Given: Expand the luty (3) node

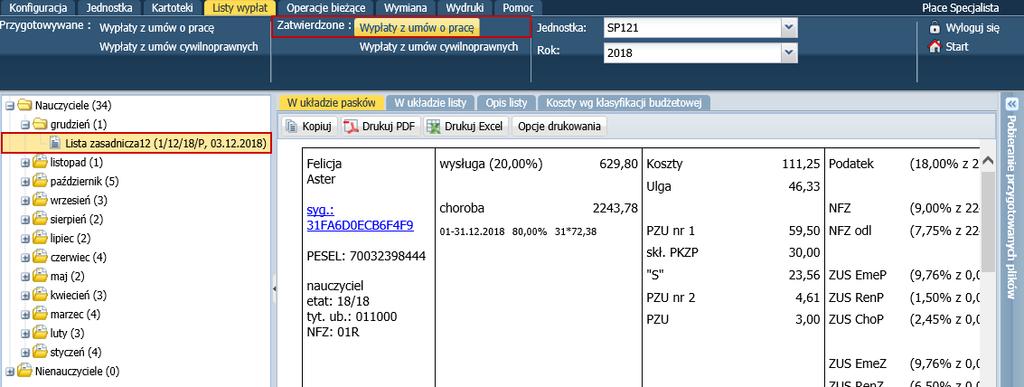Looking at the screenshot, I should (25, 333).
